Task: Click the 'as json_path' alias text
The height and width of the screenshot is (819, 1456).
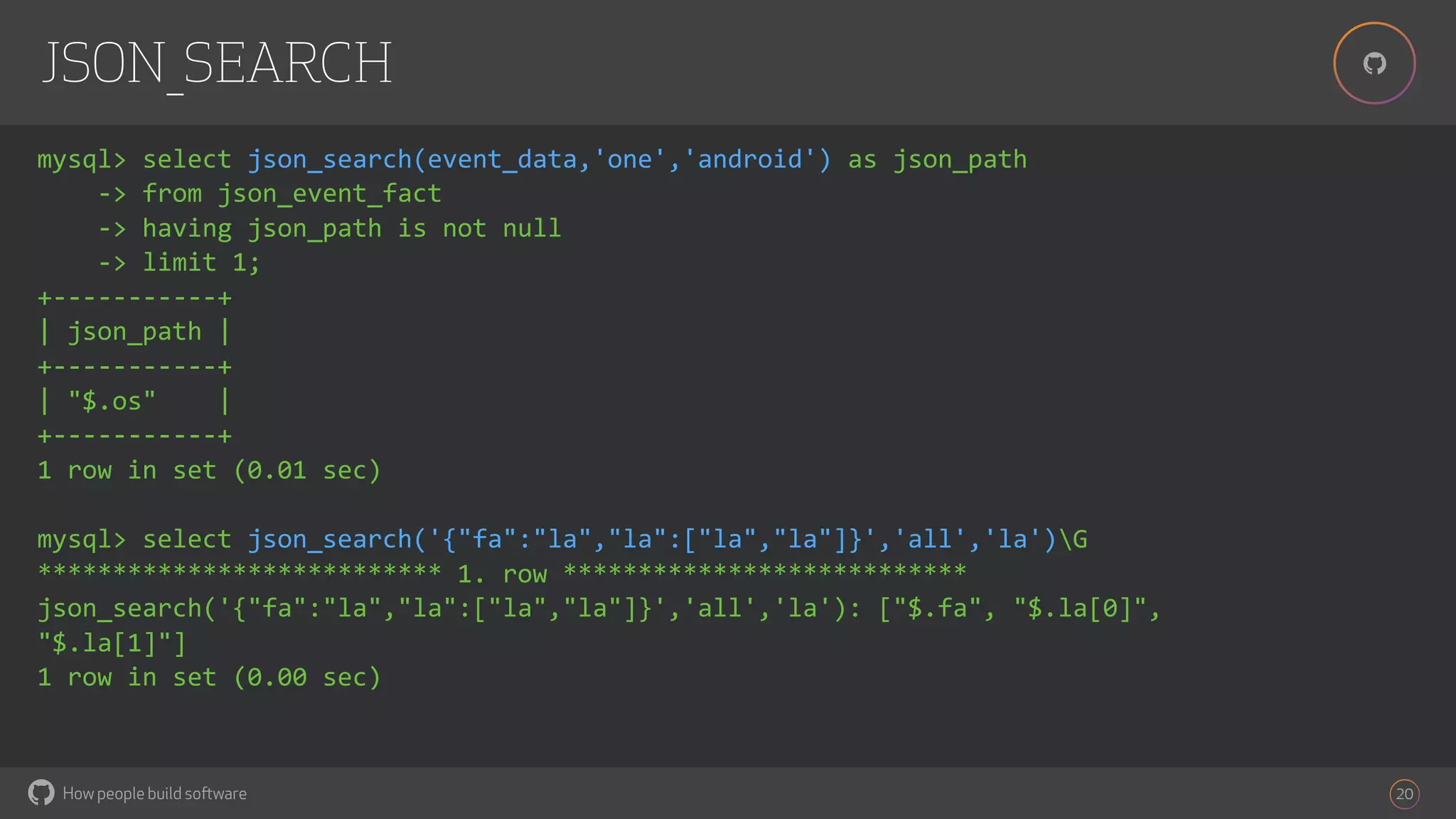Action: (x=937, y=159)
